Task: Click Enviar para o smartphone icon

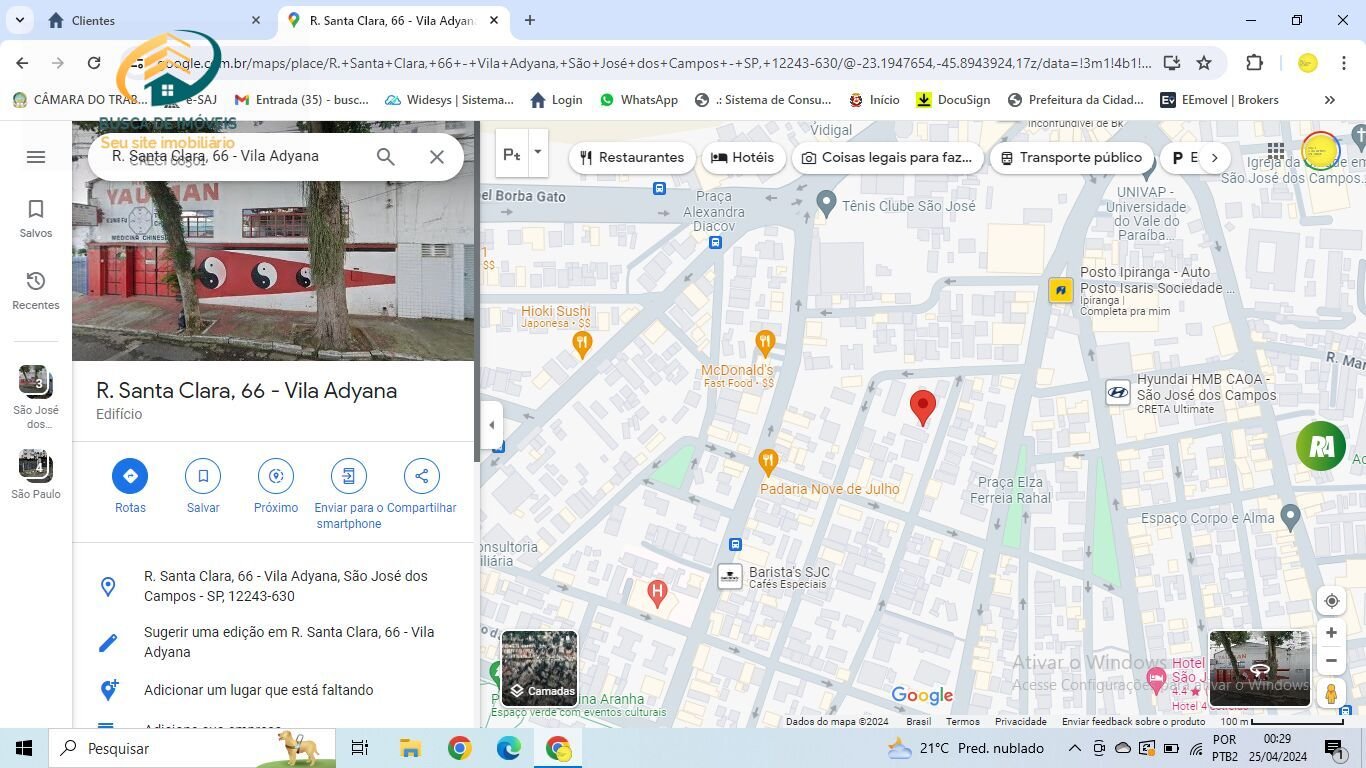Action: (348, 476)
